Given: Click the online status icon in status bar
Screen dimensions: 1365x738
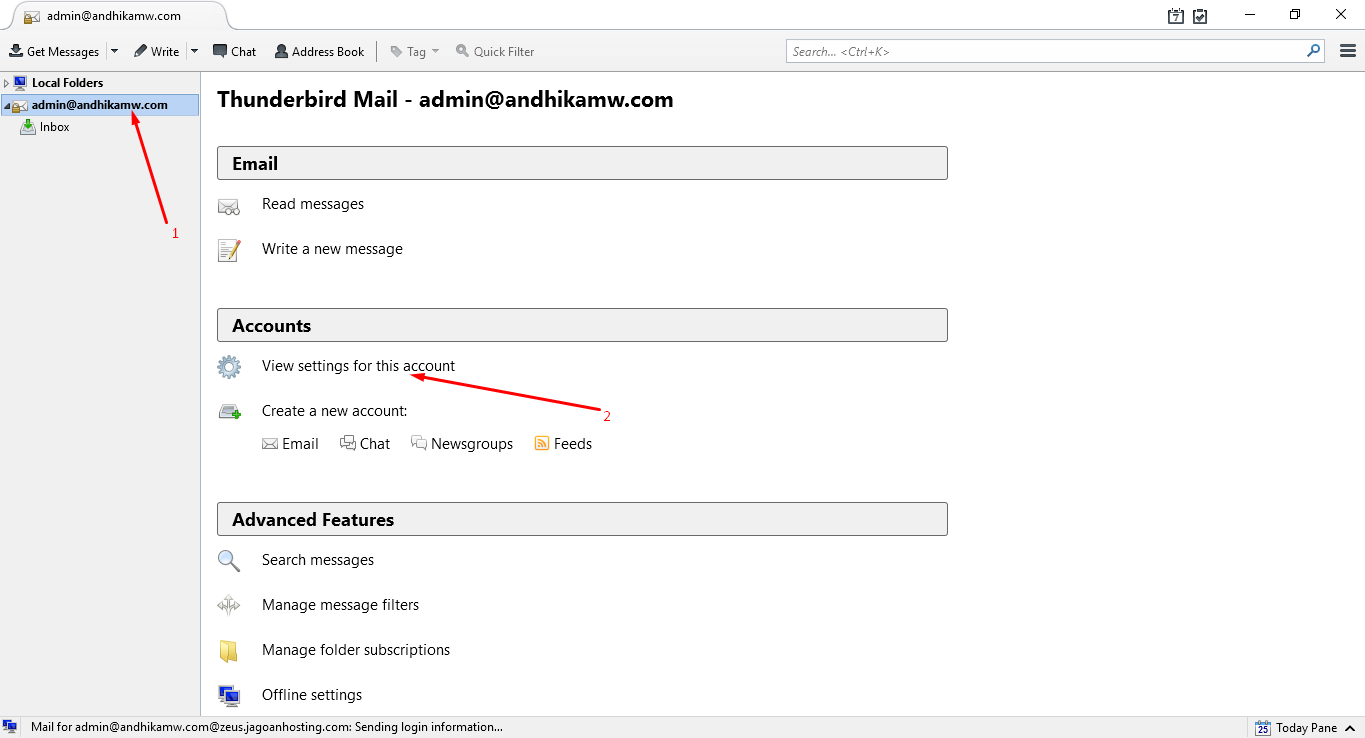Looking at the screenshot, I should coord(10,727).
